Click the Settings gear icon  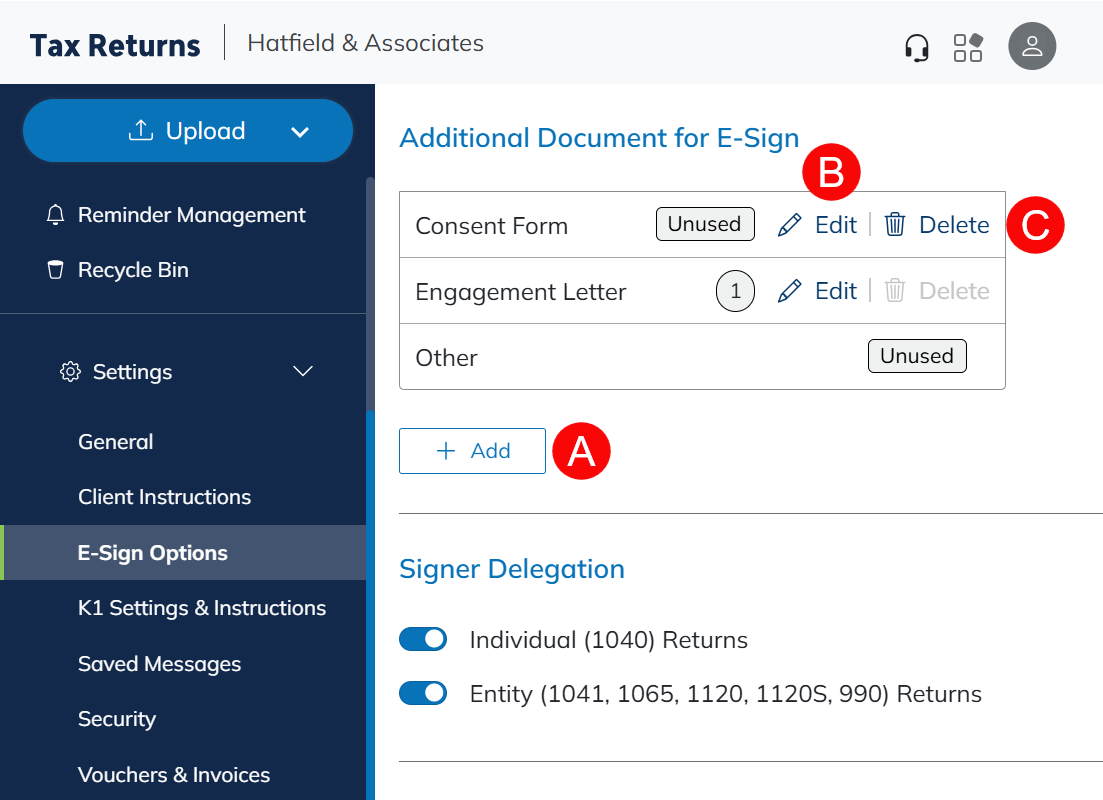point(70,372)
